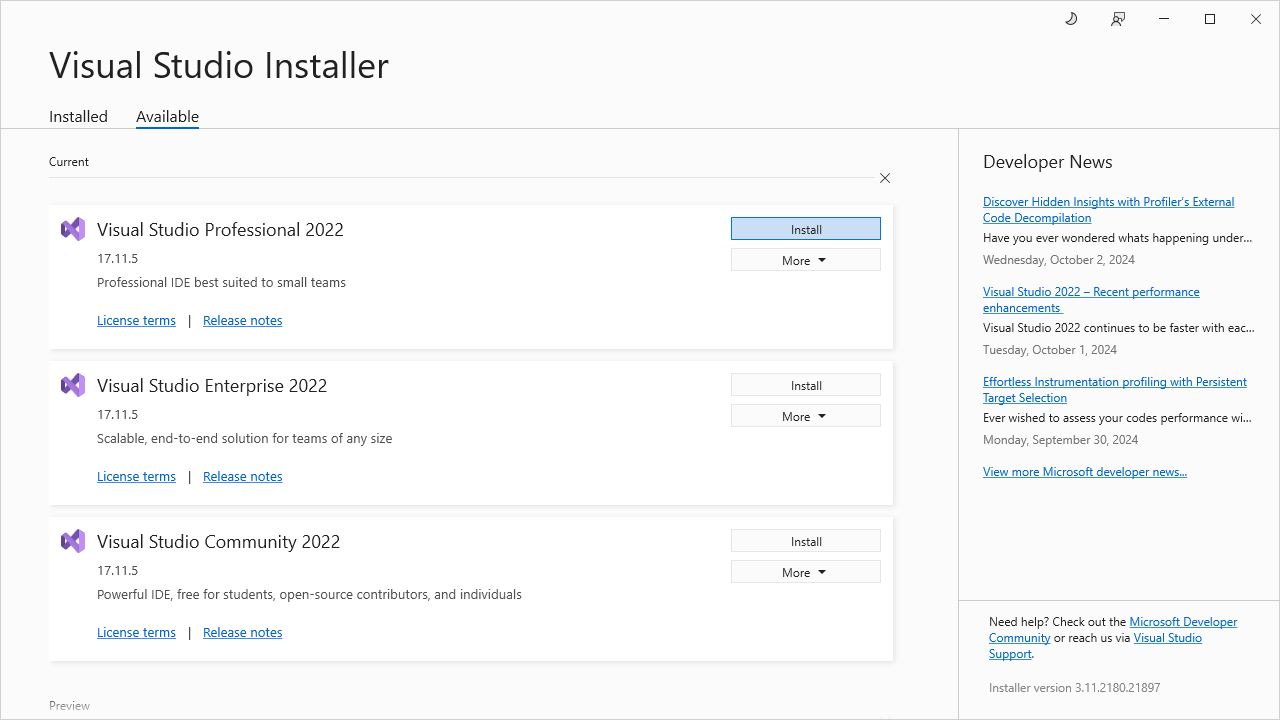Switch to the Installed tab
This screenshot has width=1280, height=720.
(x=78, y=116)
